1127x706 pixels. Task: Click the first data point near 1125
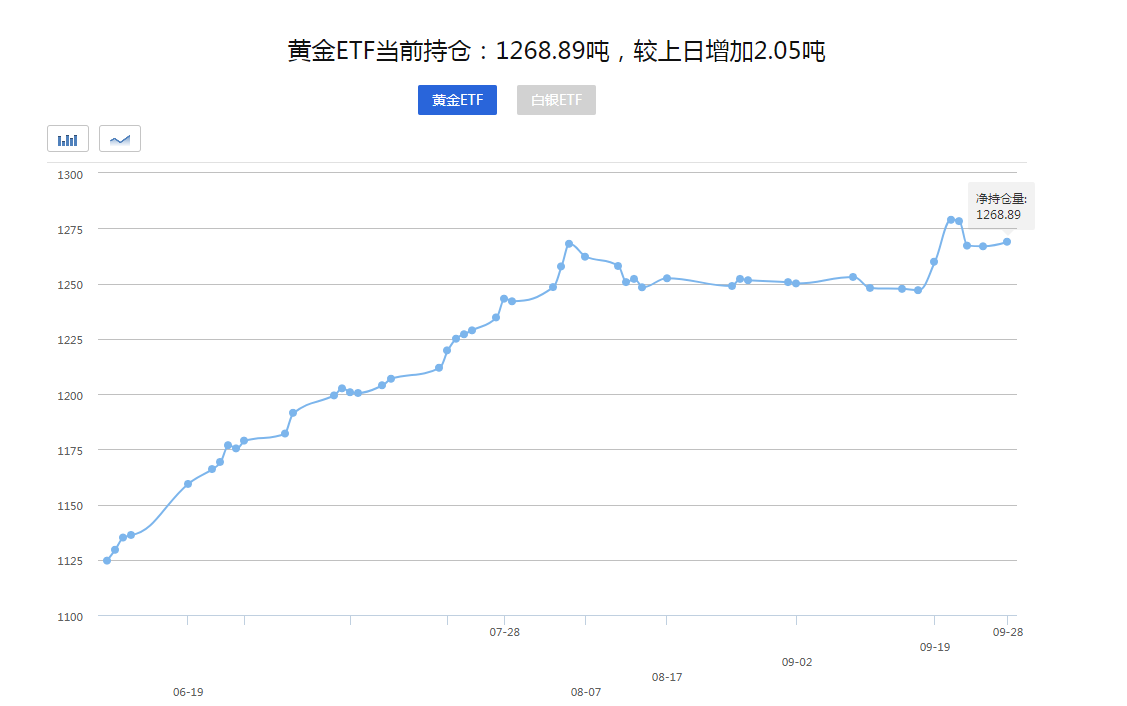click(107, 561)
